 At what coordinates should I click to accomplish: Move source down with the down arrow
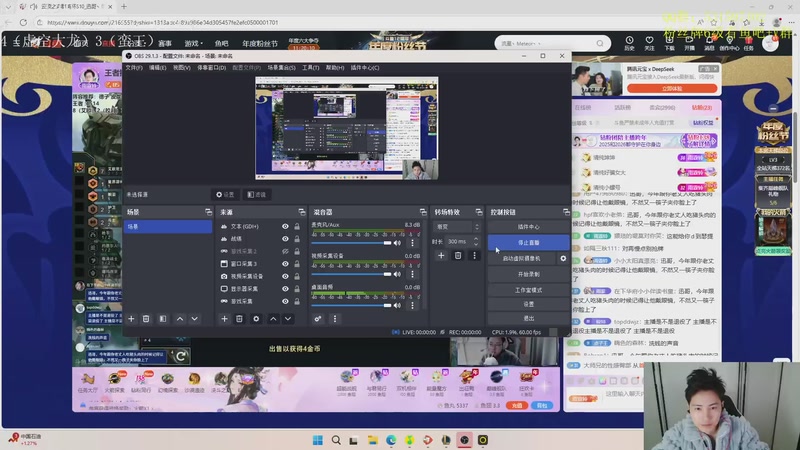tap(288, 319)
